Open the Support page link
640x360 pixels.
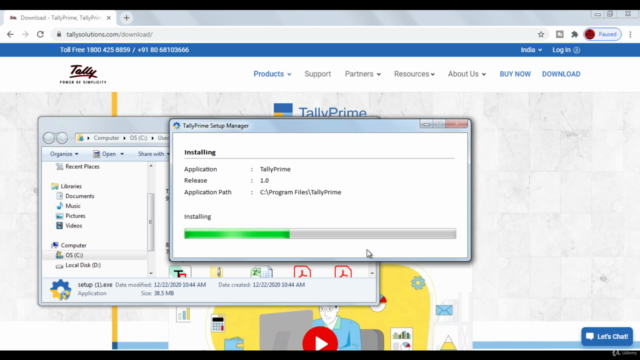[318, 74]
